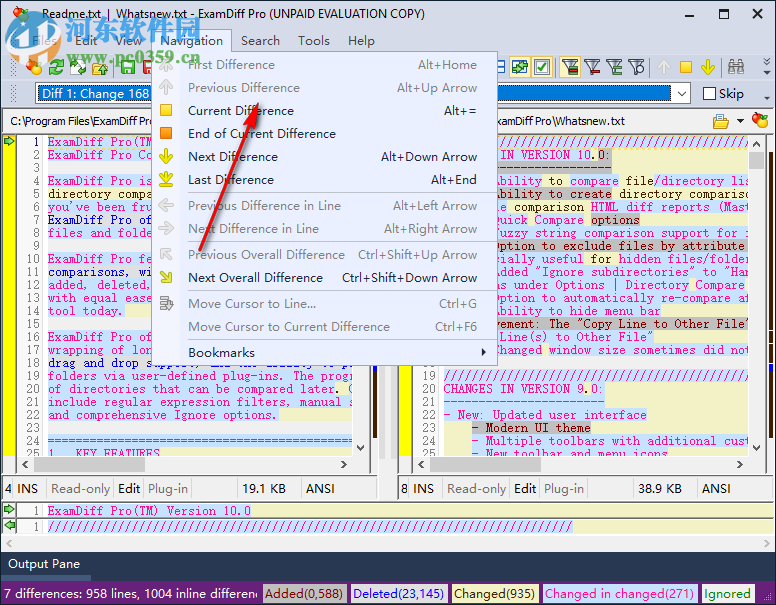Viewport: 776px width, 605px height.
Task: Click the Swap files toolbar icon
Action: pyautogui.click(x=78, y=67)
